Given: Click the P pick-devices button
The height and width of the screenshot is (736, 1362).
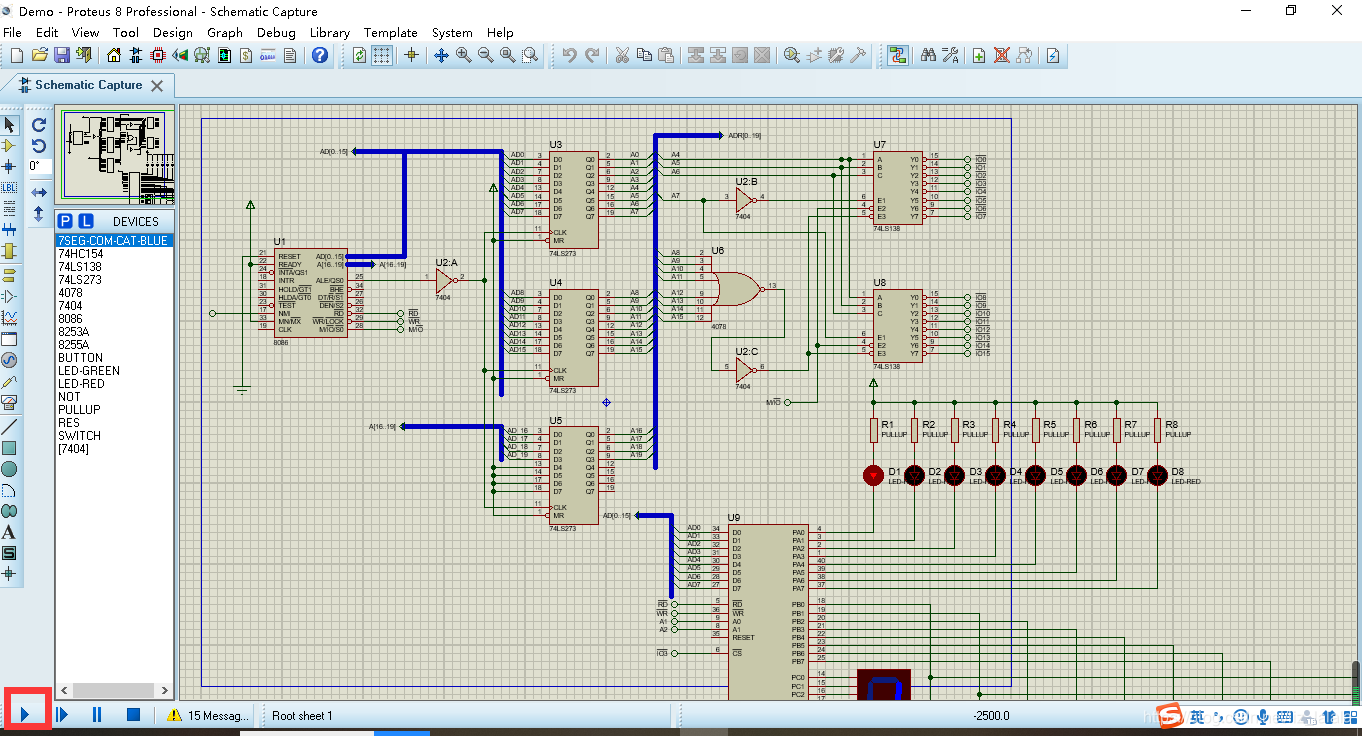Looking at the screenshot, I should (65, 221).
